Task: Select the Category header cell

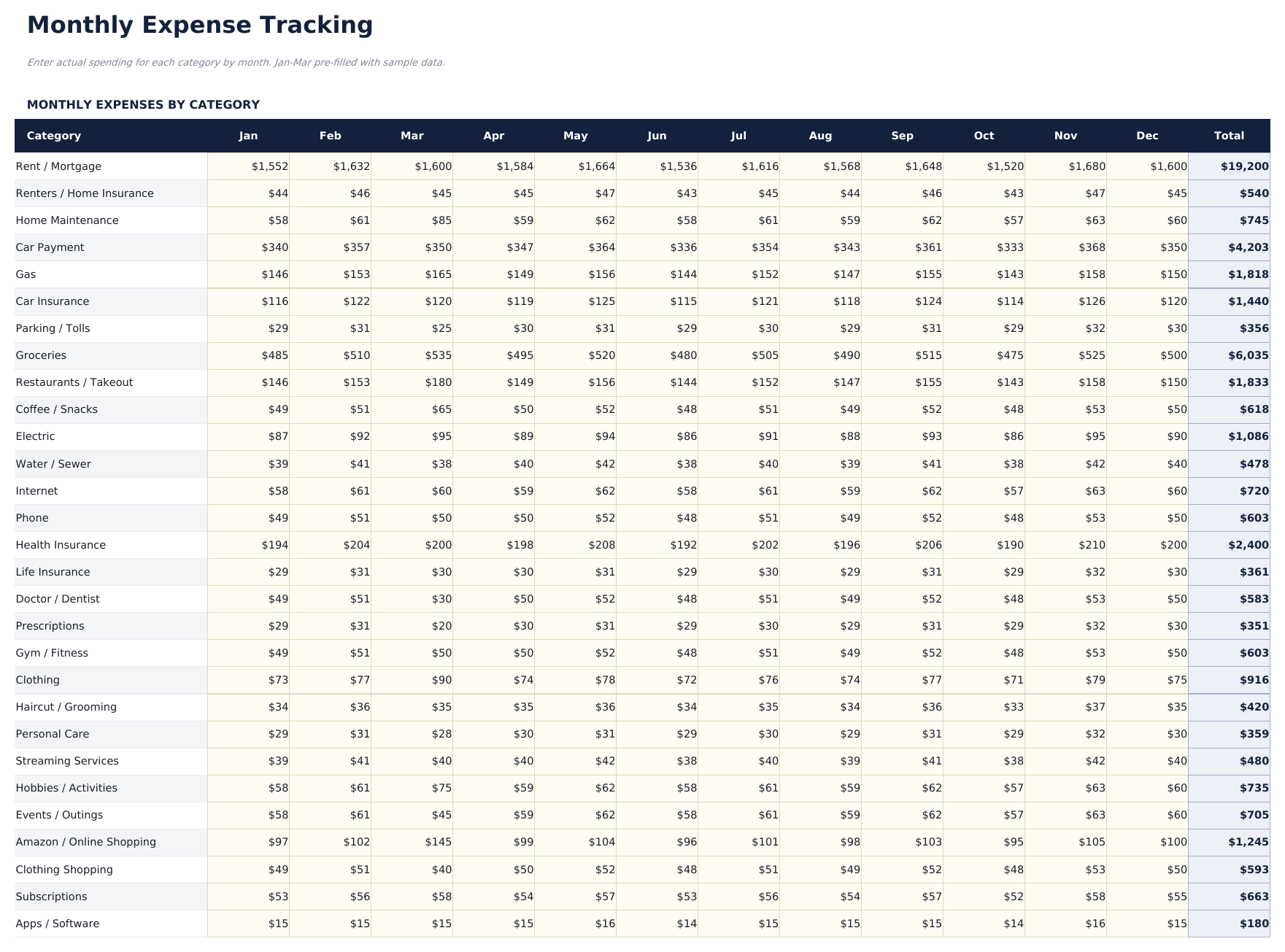Action: coord(54,136)
